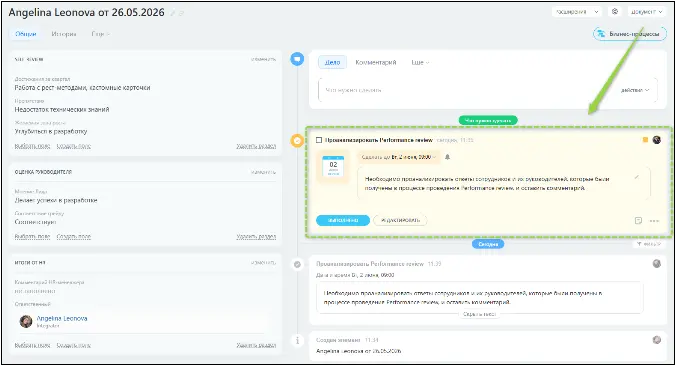Open the 'действия' dropdown in the task input
The image size is (677, 367).
635,90
